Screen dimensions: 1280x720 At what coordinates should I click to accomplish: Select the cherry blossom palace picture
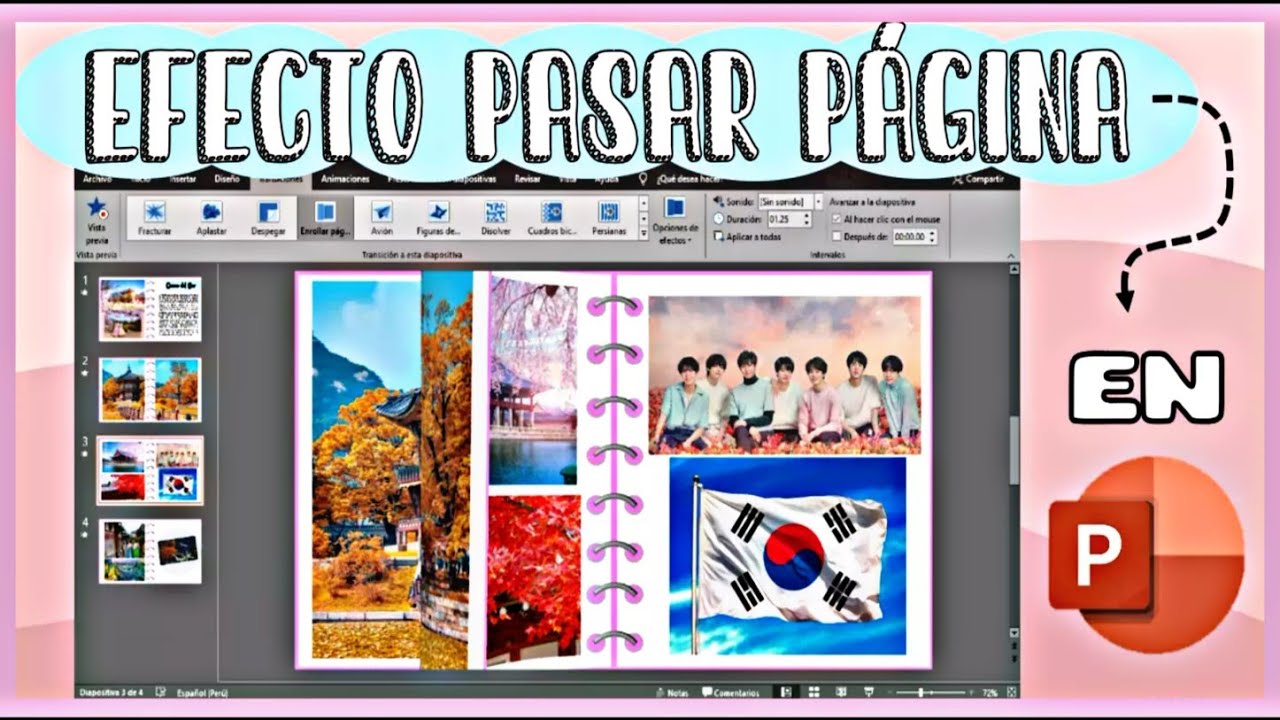(532, 381)
